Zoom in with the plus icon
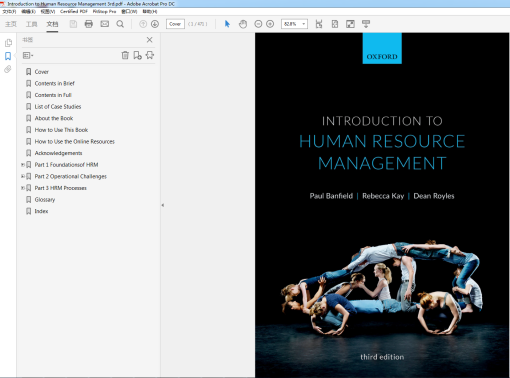The width and height of the screenshot is (510, 378). (x=270, y=24)
